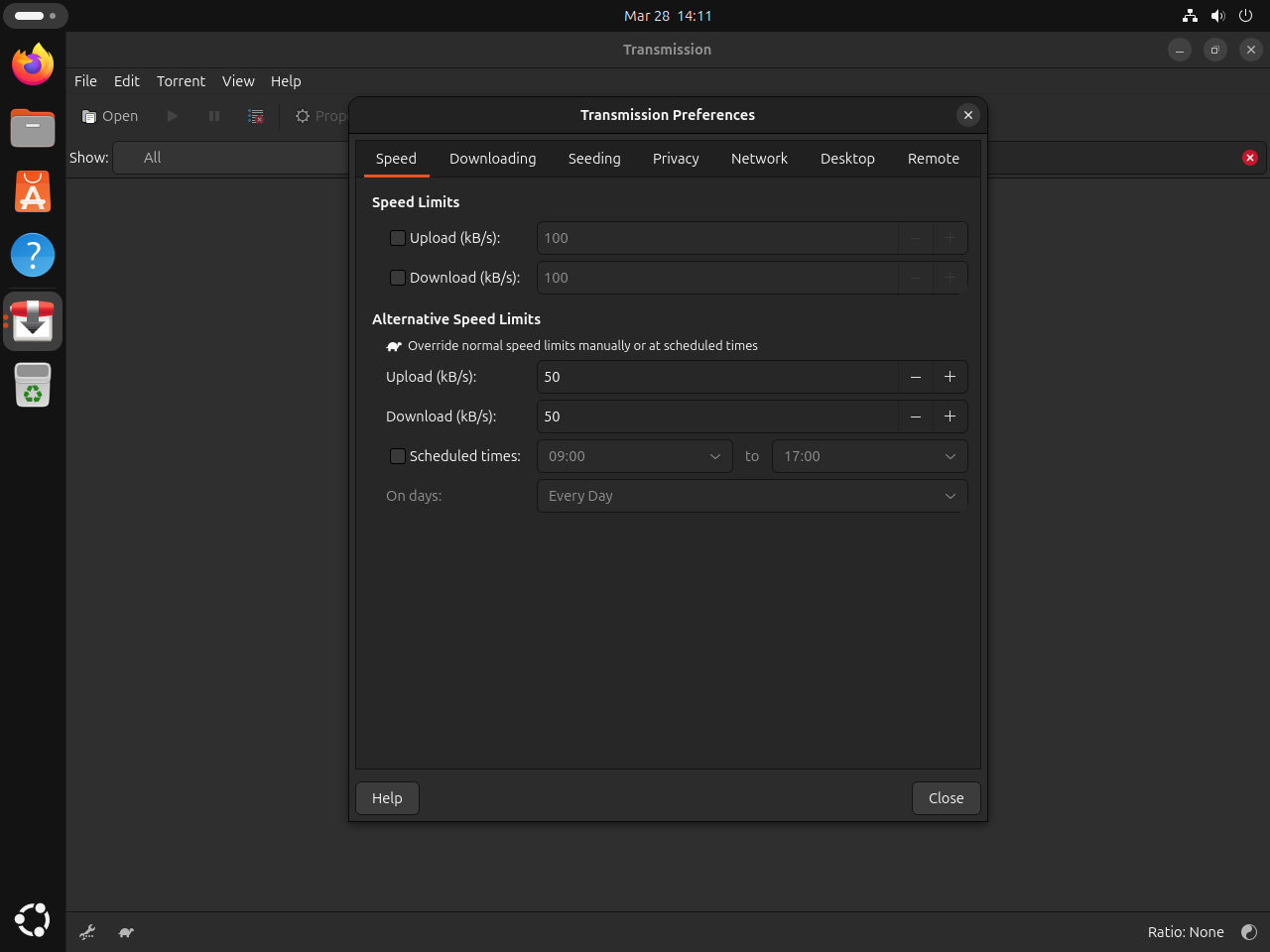Enable the Download (kB/s) speed limit checkbox

coord(397,278)
